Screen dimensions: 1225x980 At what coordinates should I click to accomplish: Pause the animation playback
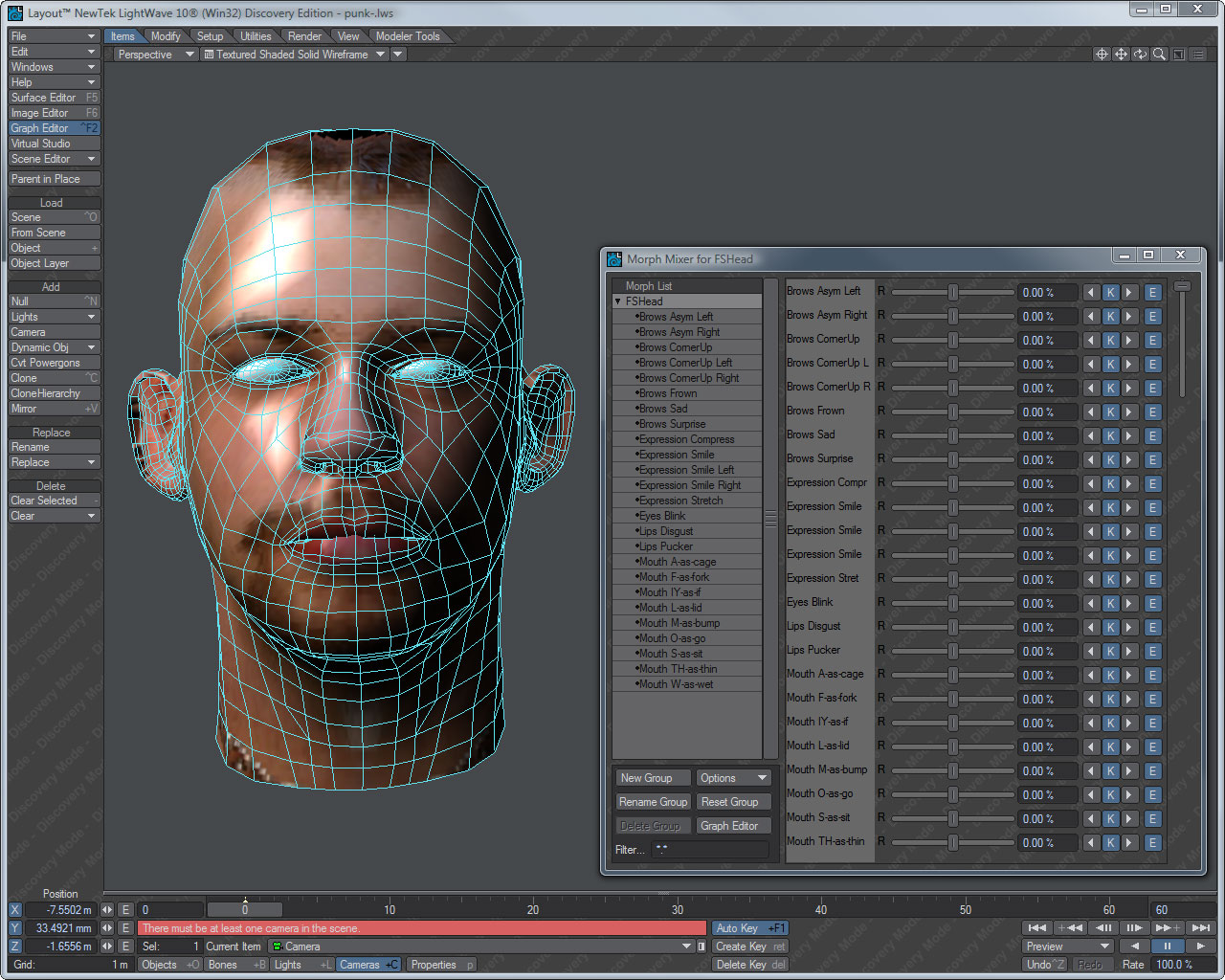[1167, 946]
